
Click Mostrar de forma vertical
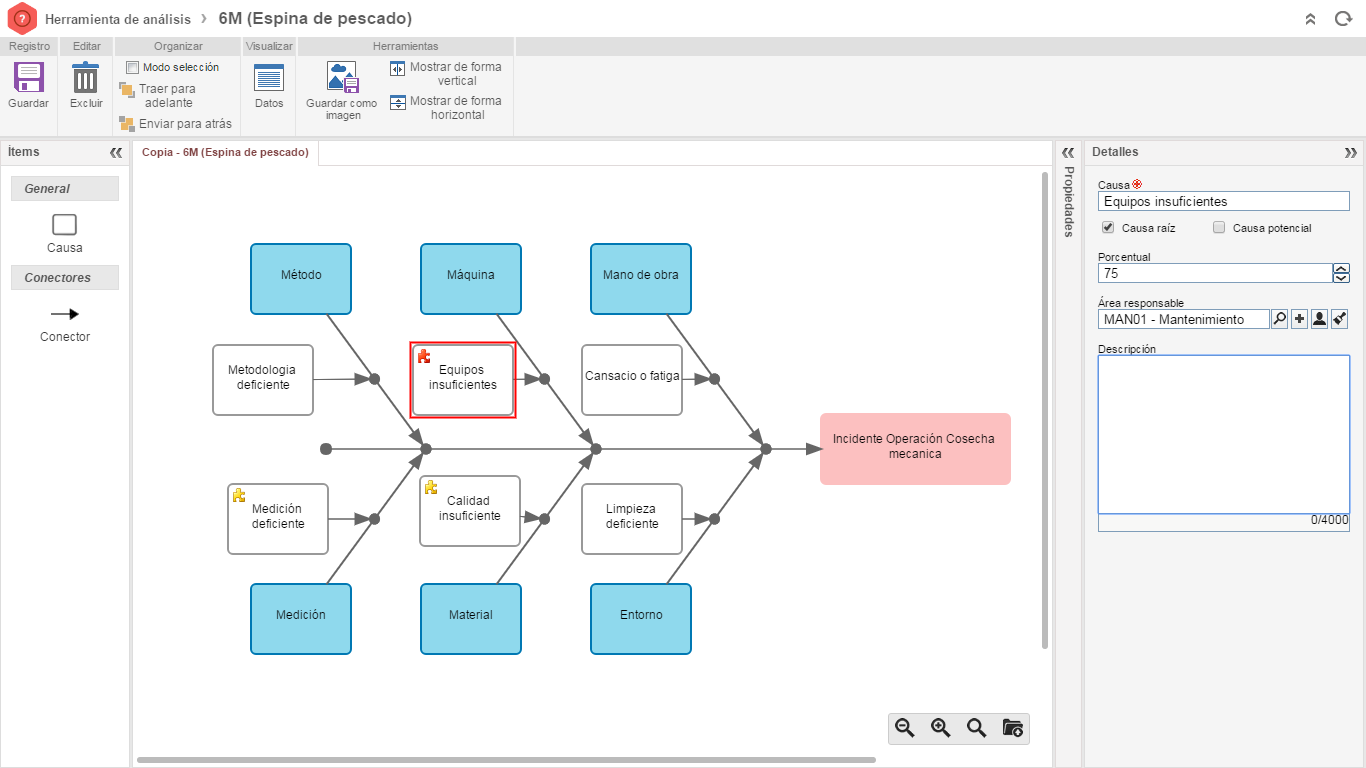pos(446,74)
